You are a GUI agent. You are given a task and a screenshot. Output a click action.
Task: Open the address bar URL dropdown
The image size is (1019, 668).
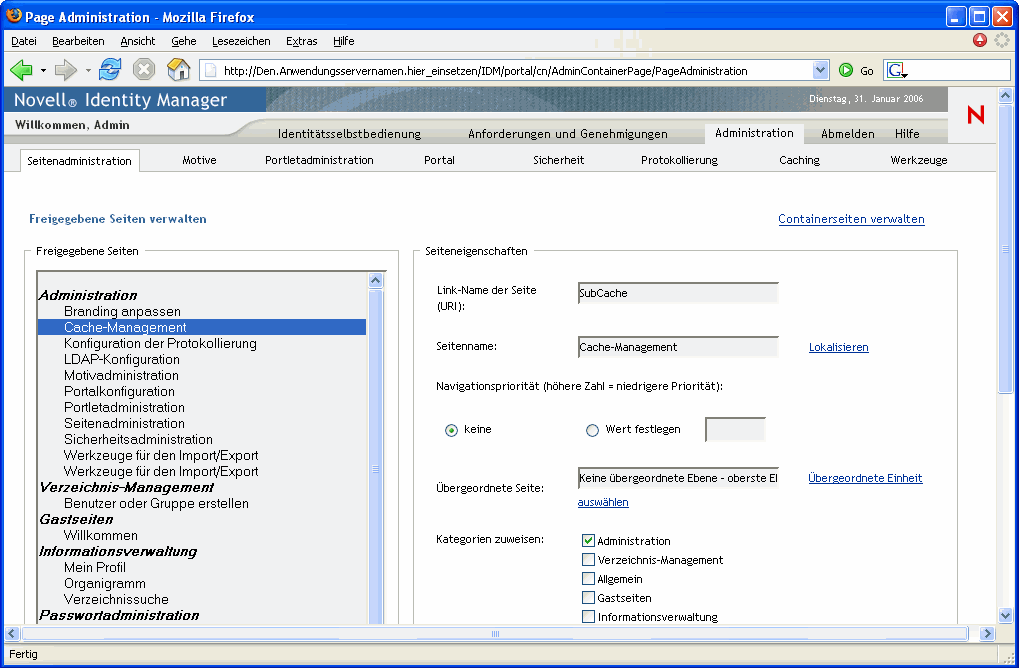click(821, 71)
